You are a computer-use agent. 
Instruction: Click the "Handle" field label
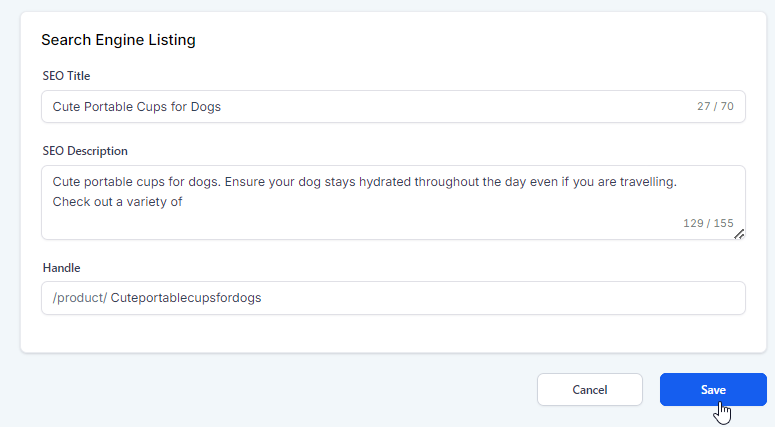[x=59, y=267]
